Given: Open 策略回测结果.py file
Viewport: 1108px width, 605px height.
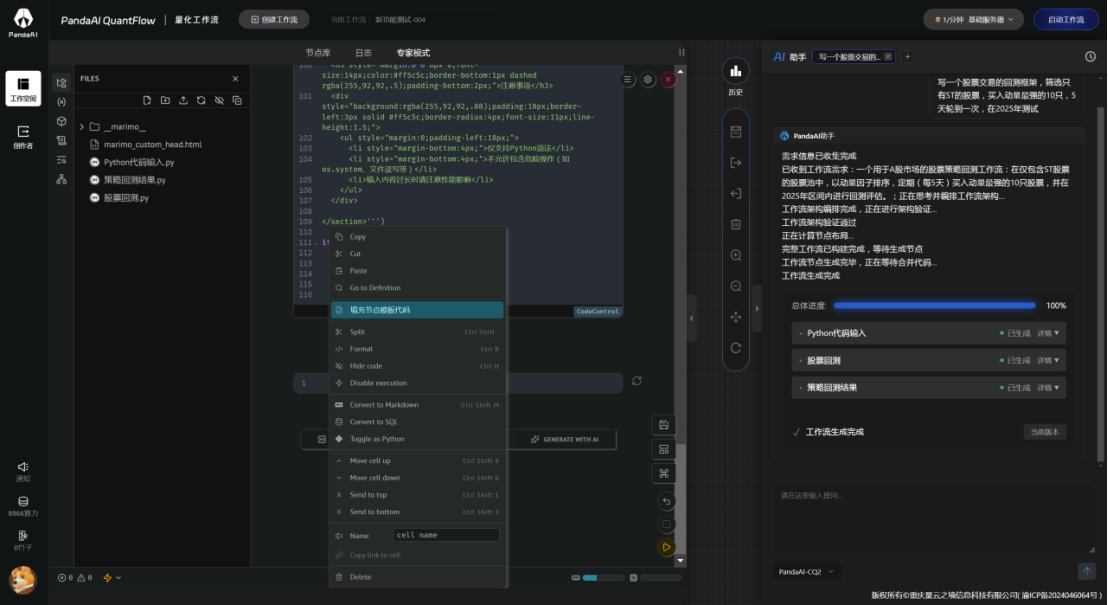Looking at the screenshot, I should pos(134,180).
